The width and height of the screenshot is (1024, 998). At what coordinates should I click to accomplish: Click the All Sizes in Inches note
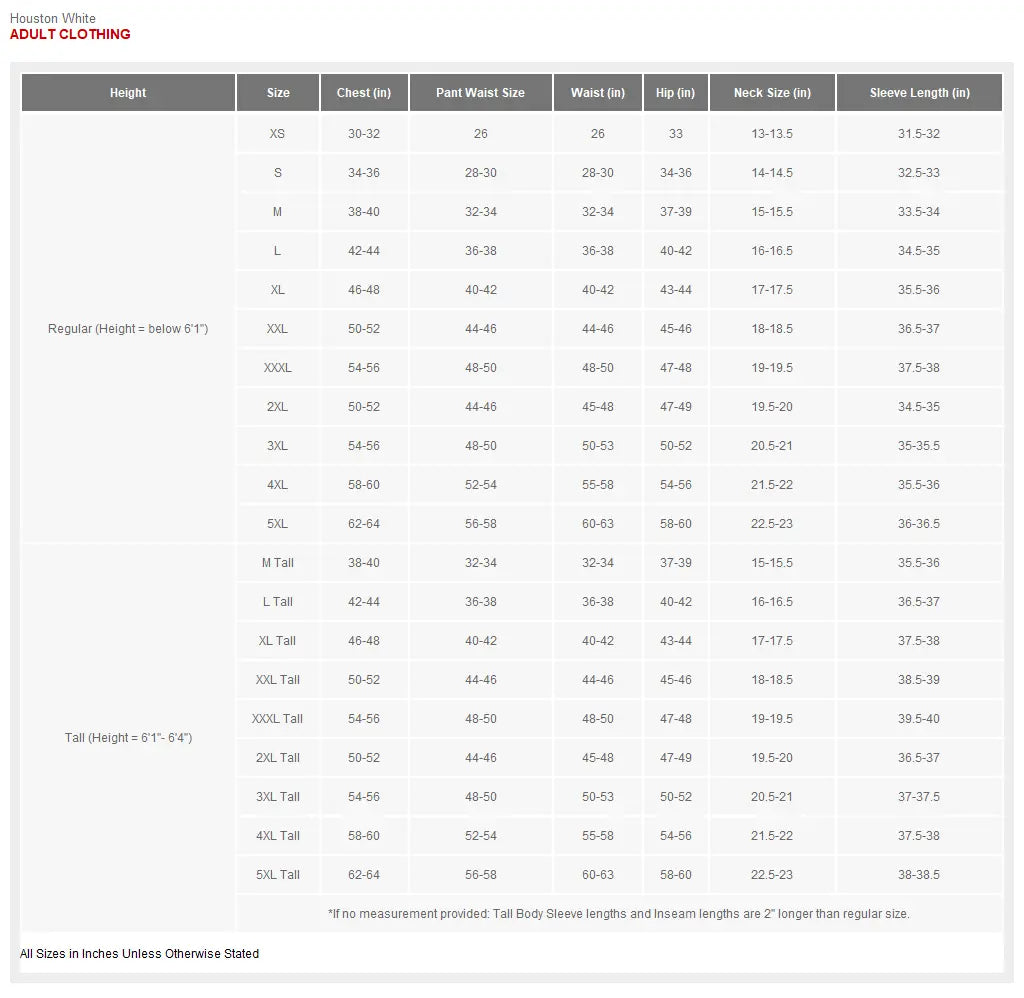(x=139, y=954)
